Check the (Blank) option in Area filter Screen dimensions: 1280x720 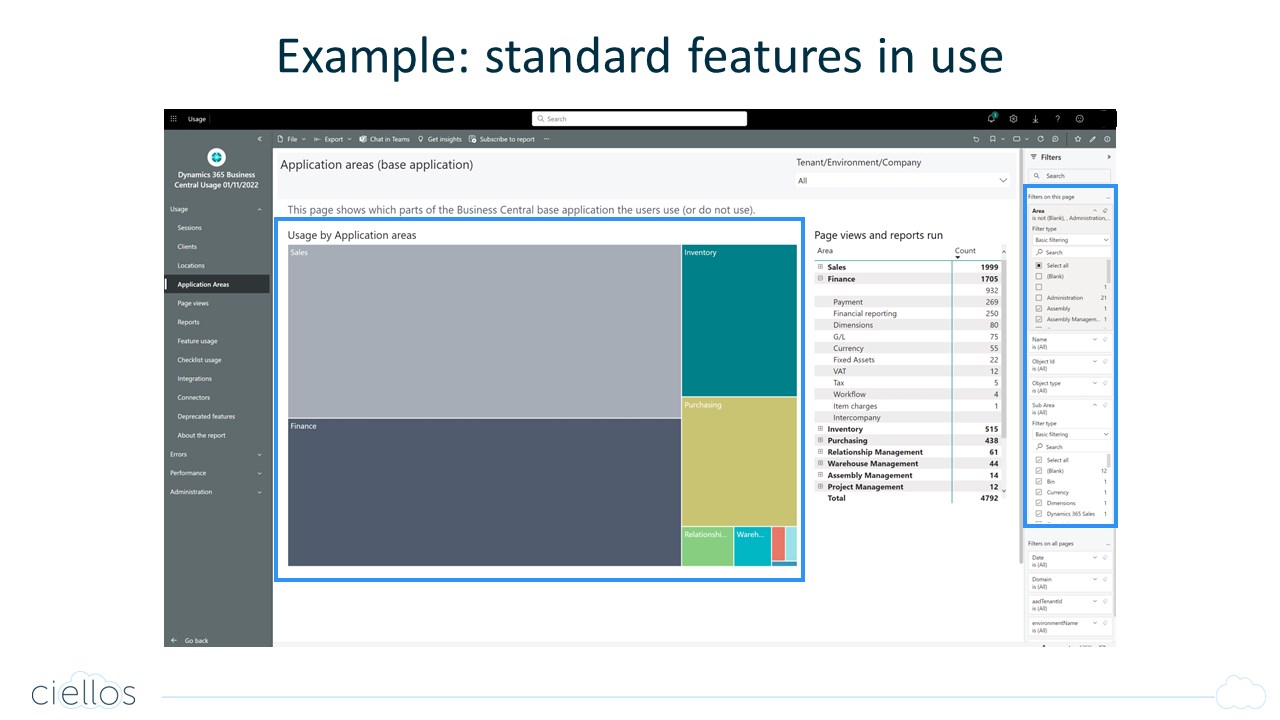[1039, 276]
